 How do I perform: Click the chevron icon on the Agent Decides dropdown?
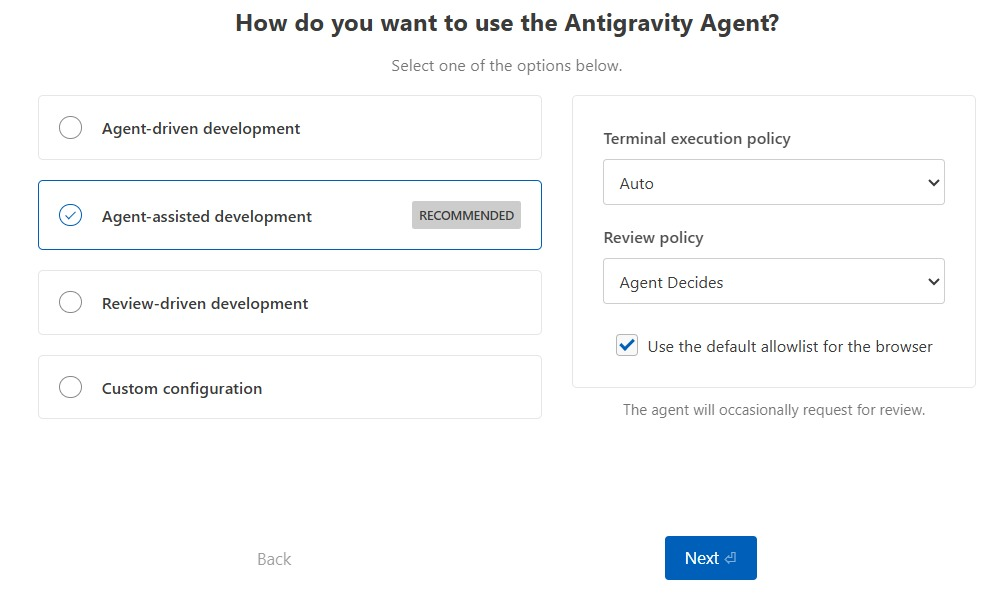(934, 281)
